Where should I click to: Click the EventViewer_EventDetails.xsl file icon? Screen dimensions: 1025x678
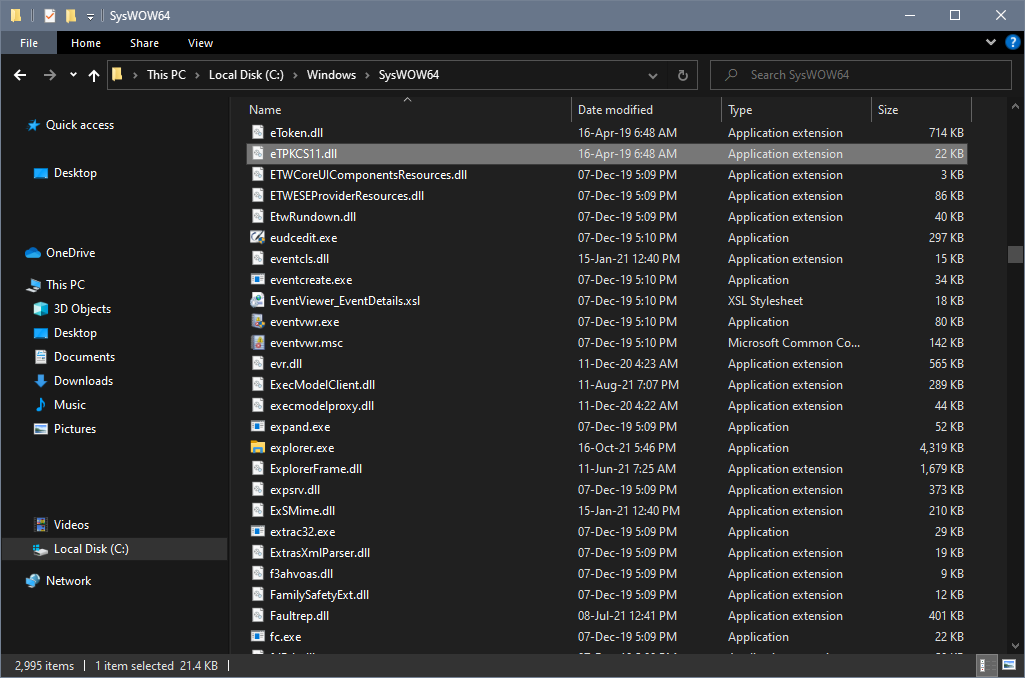point(258,301)
